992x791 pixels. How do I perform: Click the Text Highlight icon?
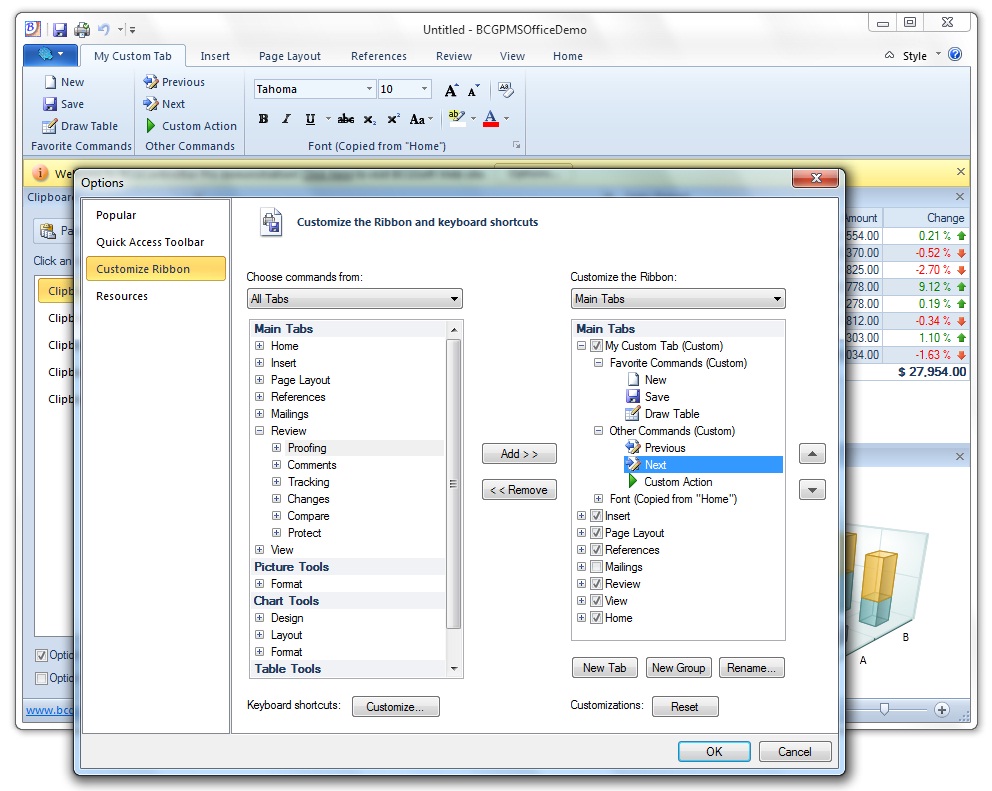456,117
